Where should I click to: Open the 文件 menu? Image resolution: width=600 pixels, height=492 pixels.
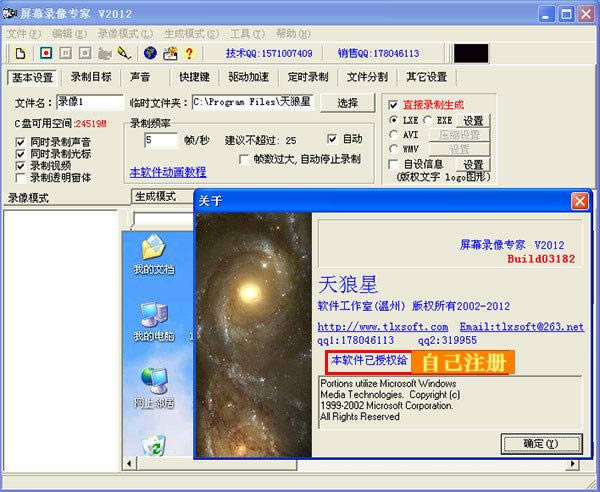click(24, 34)
